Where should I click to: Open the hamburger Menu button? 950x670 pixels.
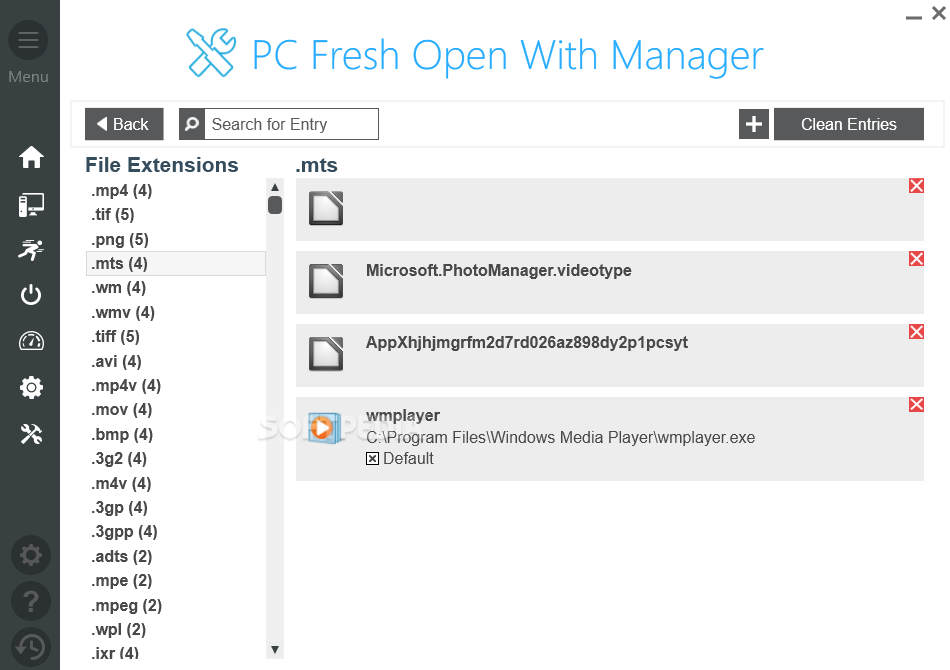[x=28, y=40]
